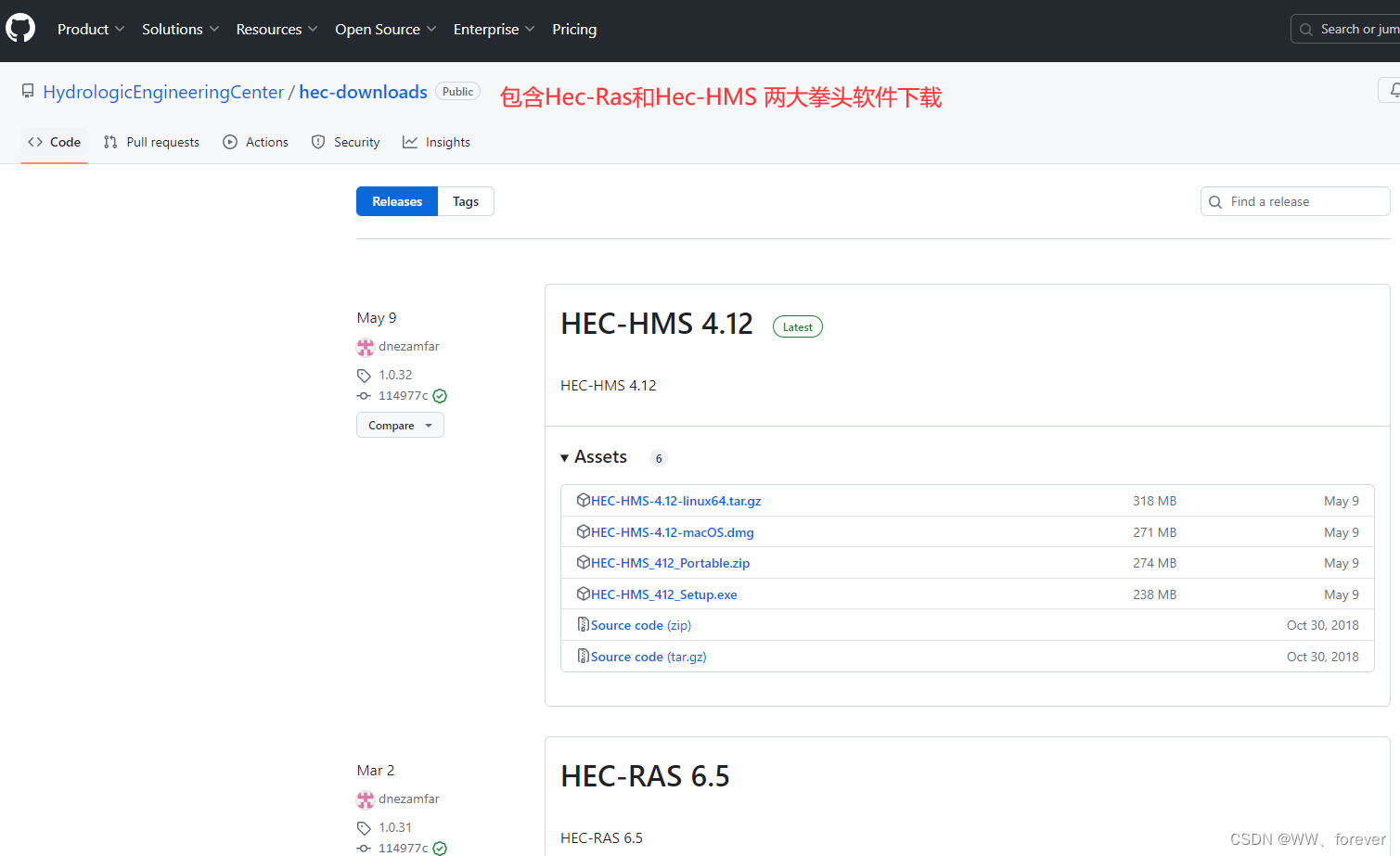Expand the Open Source menu

[x=385, y=29]
